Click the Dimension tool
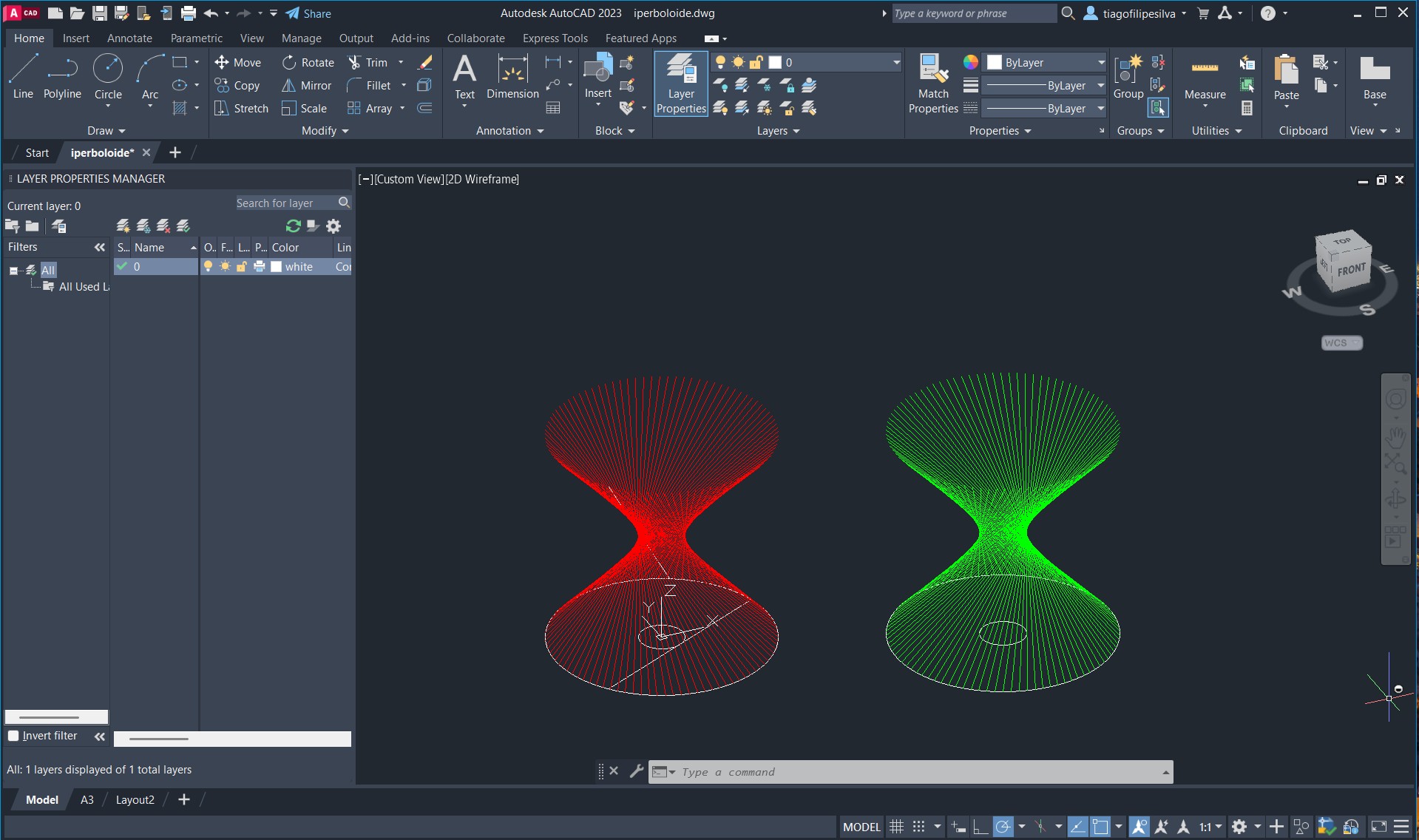1419x840 pixels. (512, 76)
